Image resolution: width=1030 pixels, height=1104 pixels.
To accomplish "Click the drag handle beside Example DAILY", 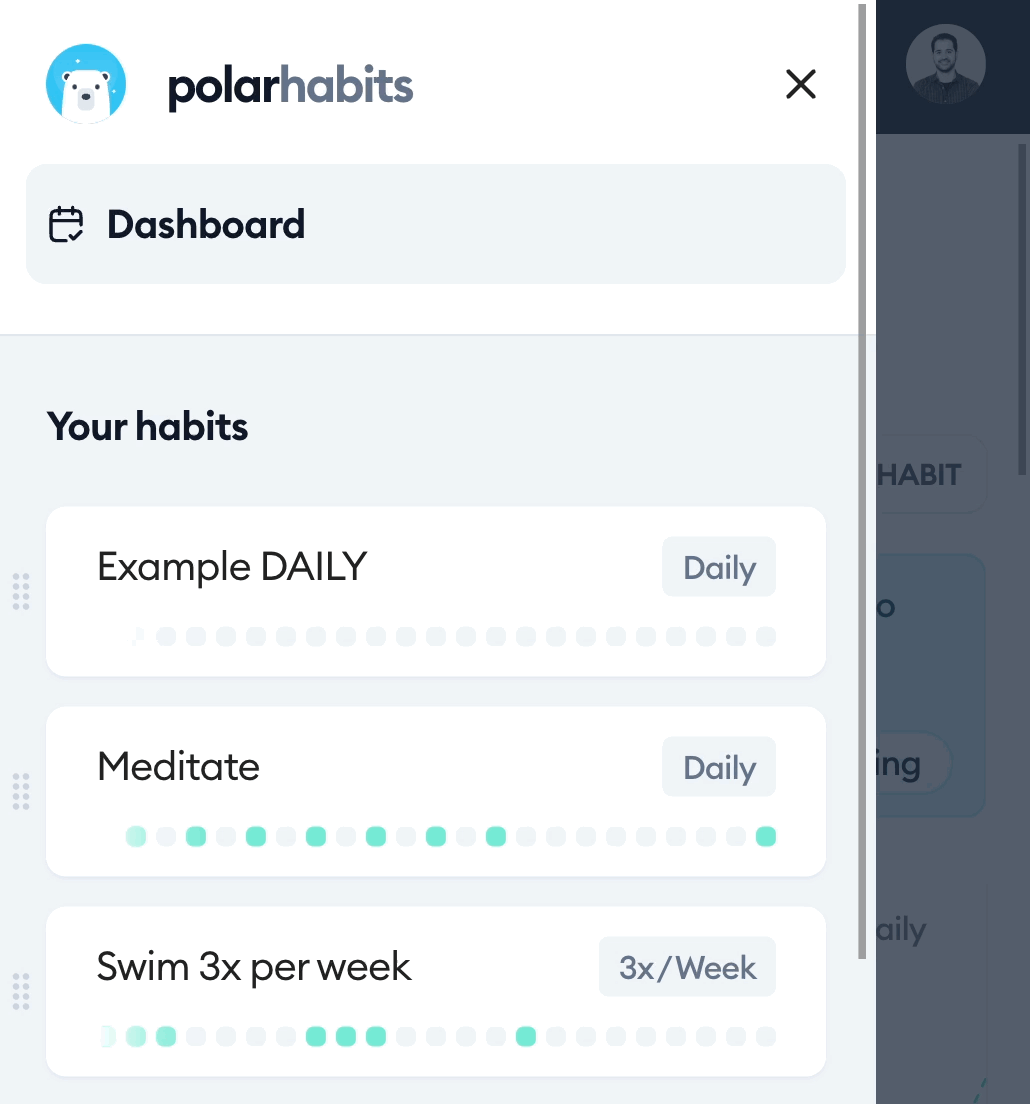I will (21, 591).
